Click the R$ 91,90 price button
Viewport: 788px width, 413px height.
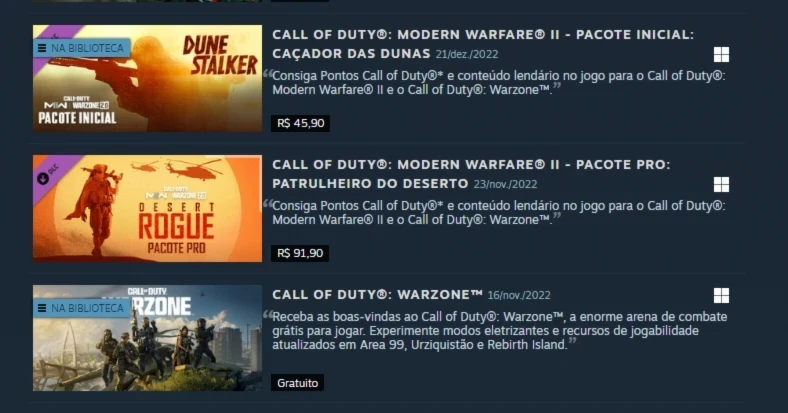300,253
